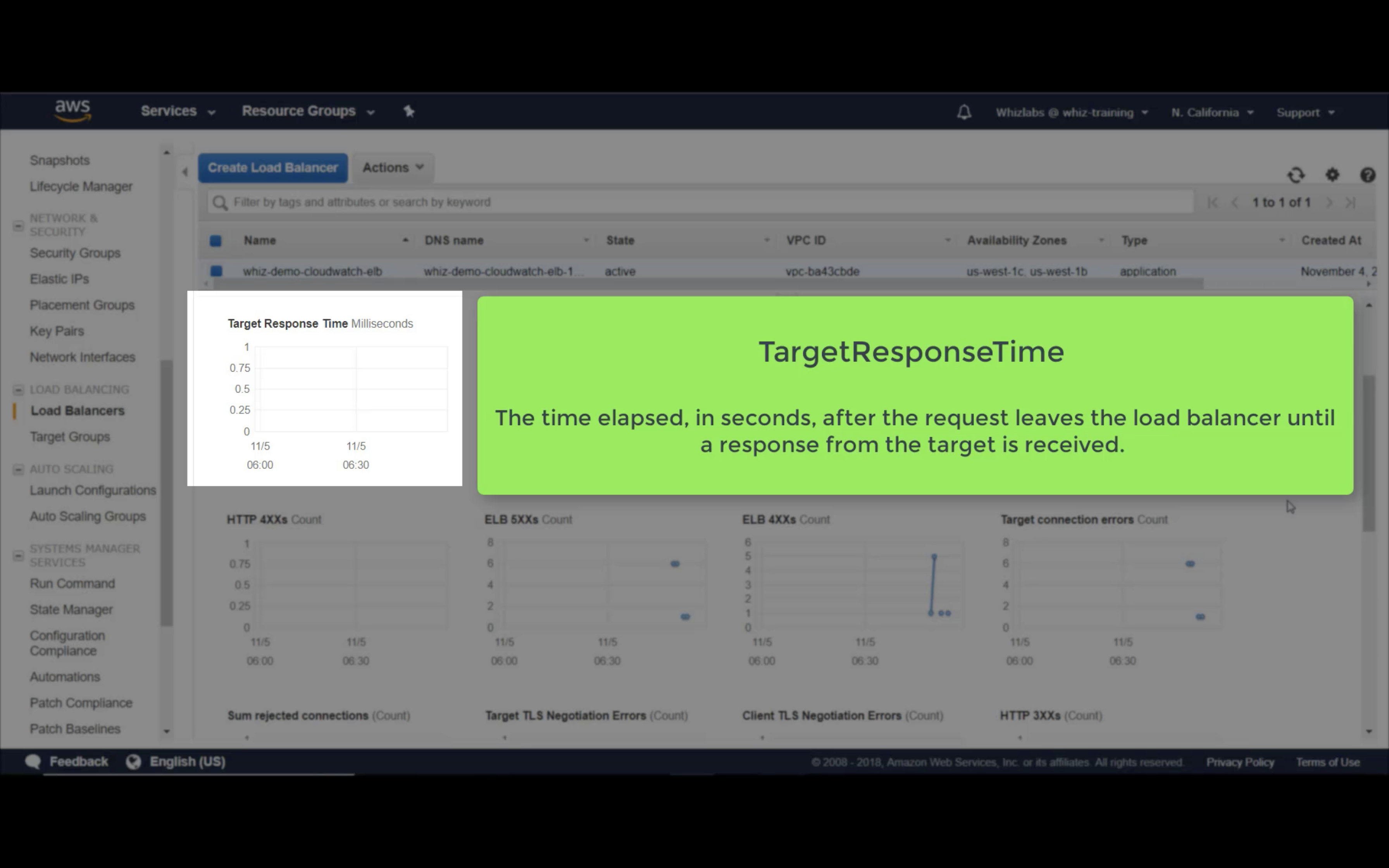Image resolution: width=1389 pixels, height=868 pixels.
Task: Click the AWS logo home icon
Action: coord(72,110)
